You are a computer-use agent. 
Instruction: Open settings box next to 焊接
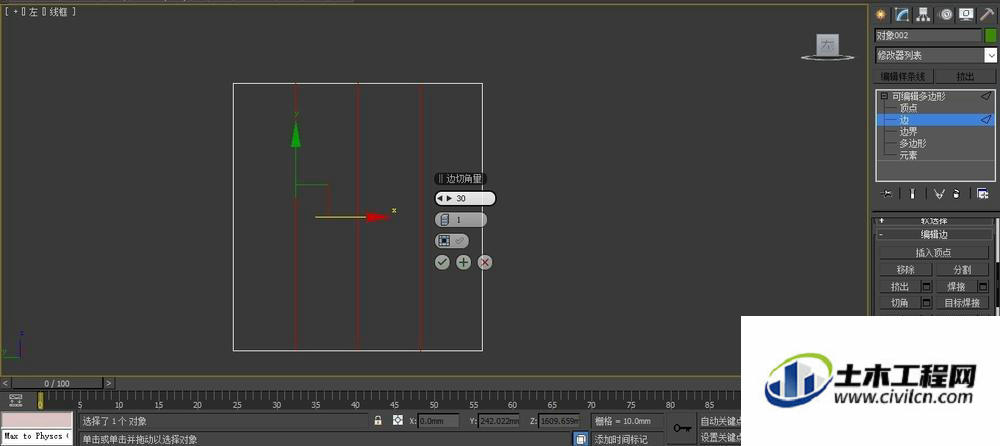click(983, 286)
